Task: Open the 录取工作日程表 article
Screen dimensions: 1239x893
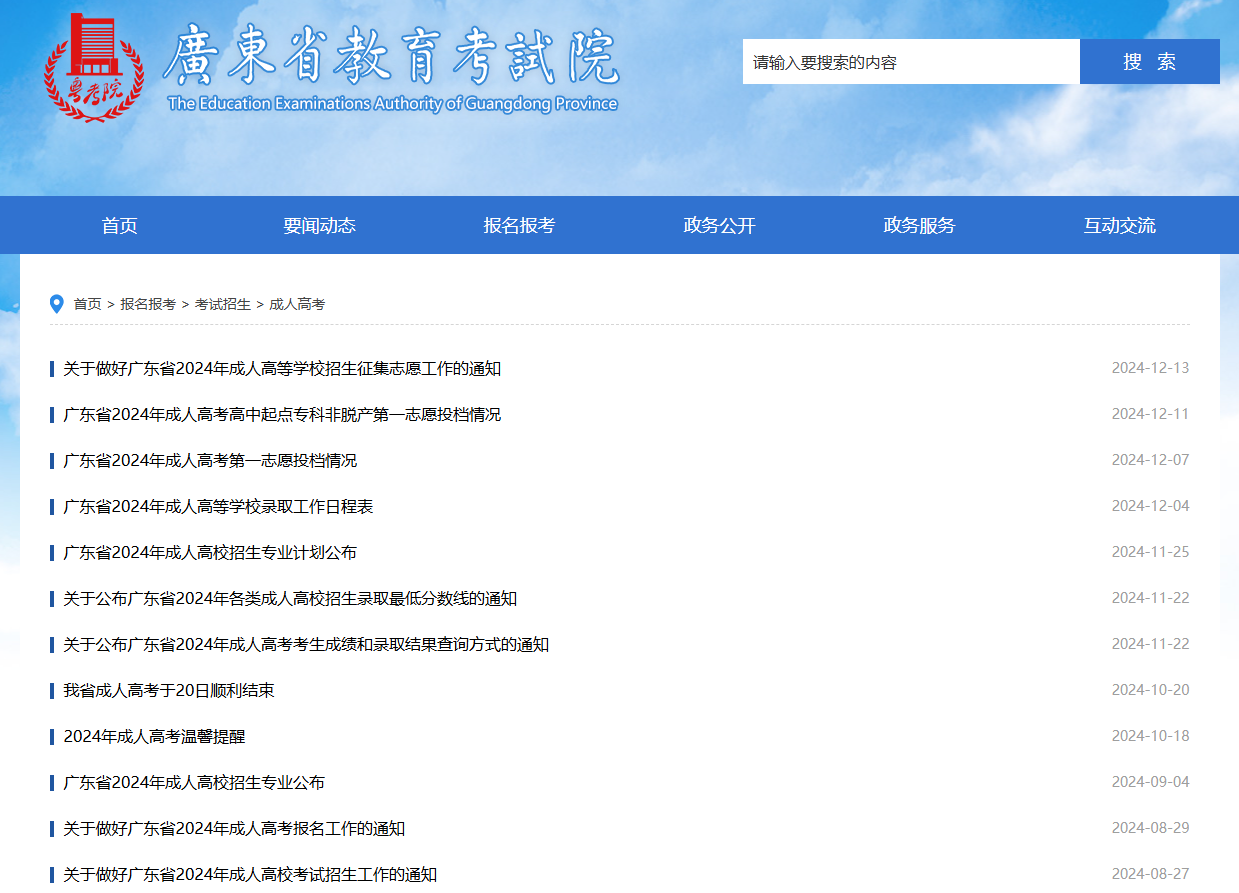Action: point(218,507)
